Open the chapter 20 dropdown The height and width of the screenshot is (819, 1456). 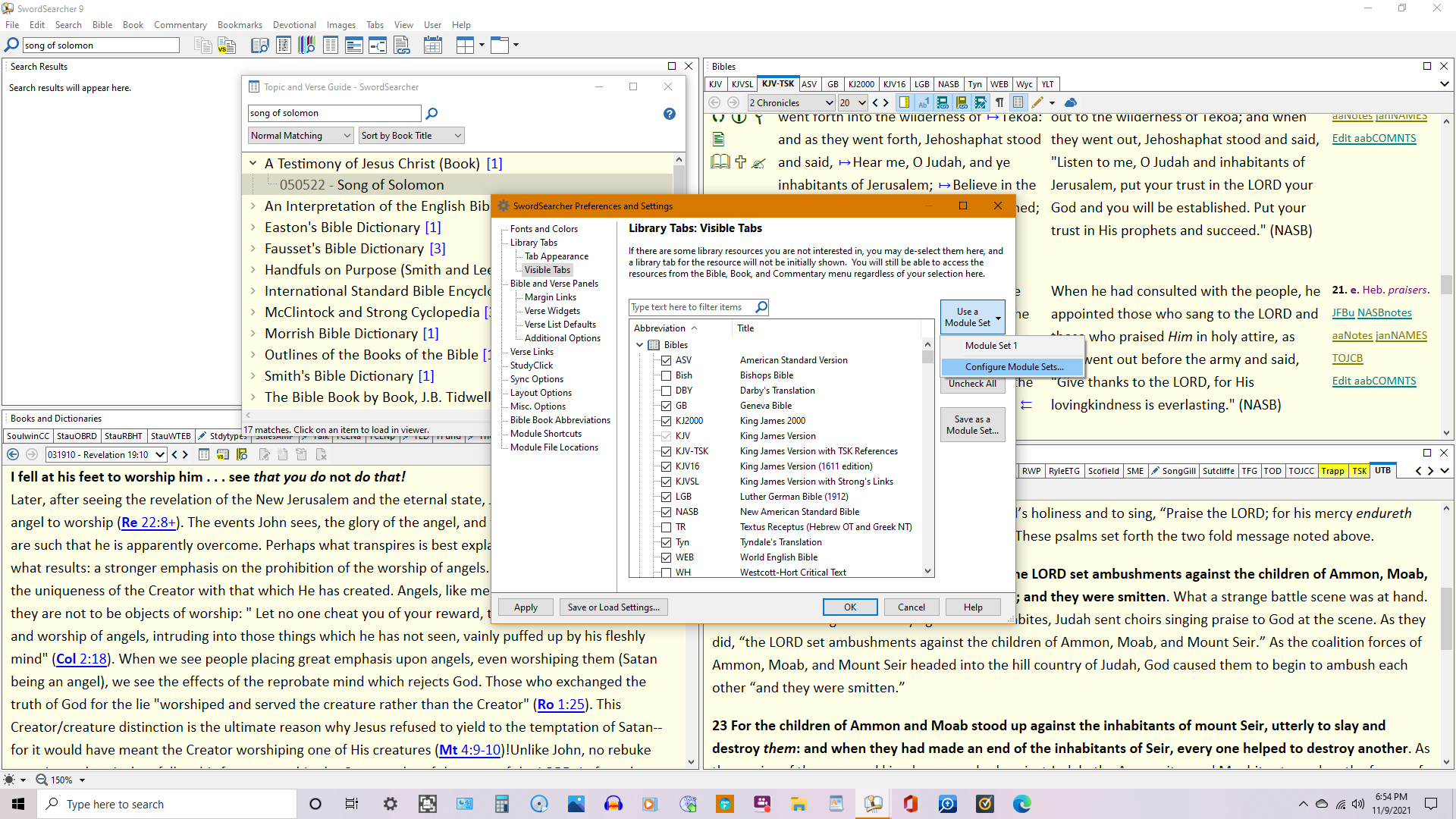coord(853,102)
